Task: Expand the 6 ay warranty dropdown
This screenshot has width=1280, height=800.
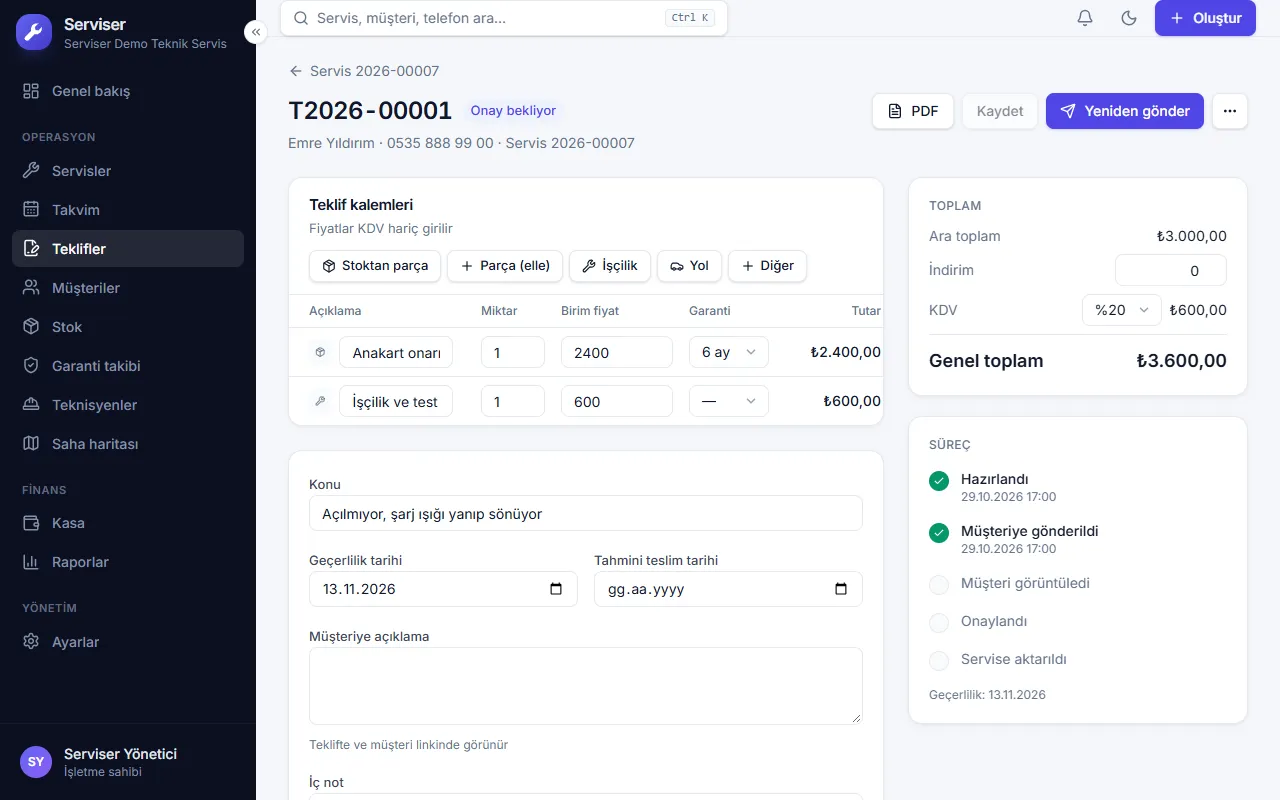Action: [x=729, y=352]
